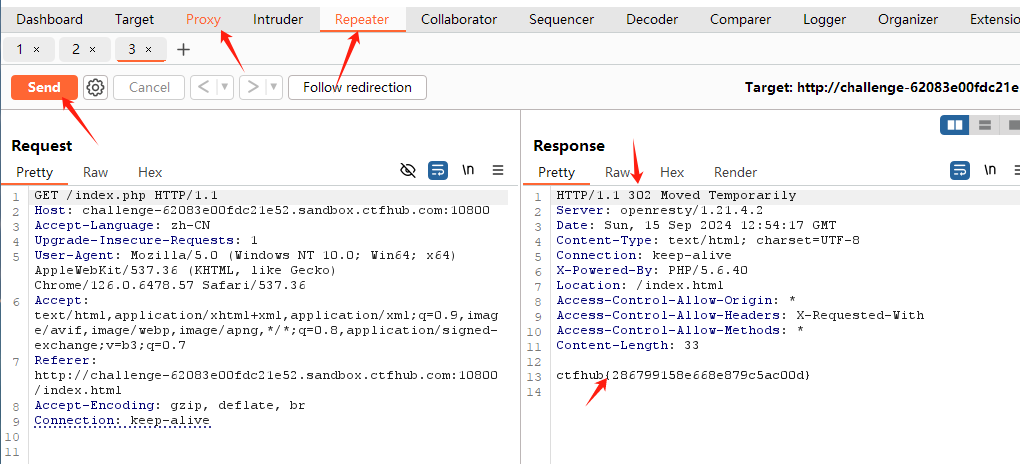Switch to the Intruder tab

pos(278,19)
